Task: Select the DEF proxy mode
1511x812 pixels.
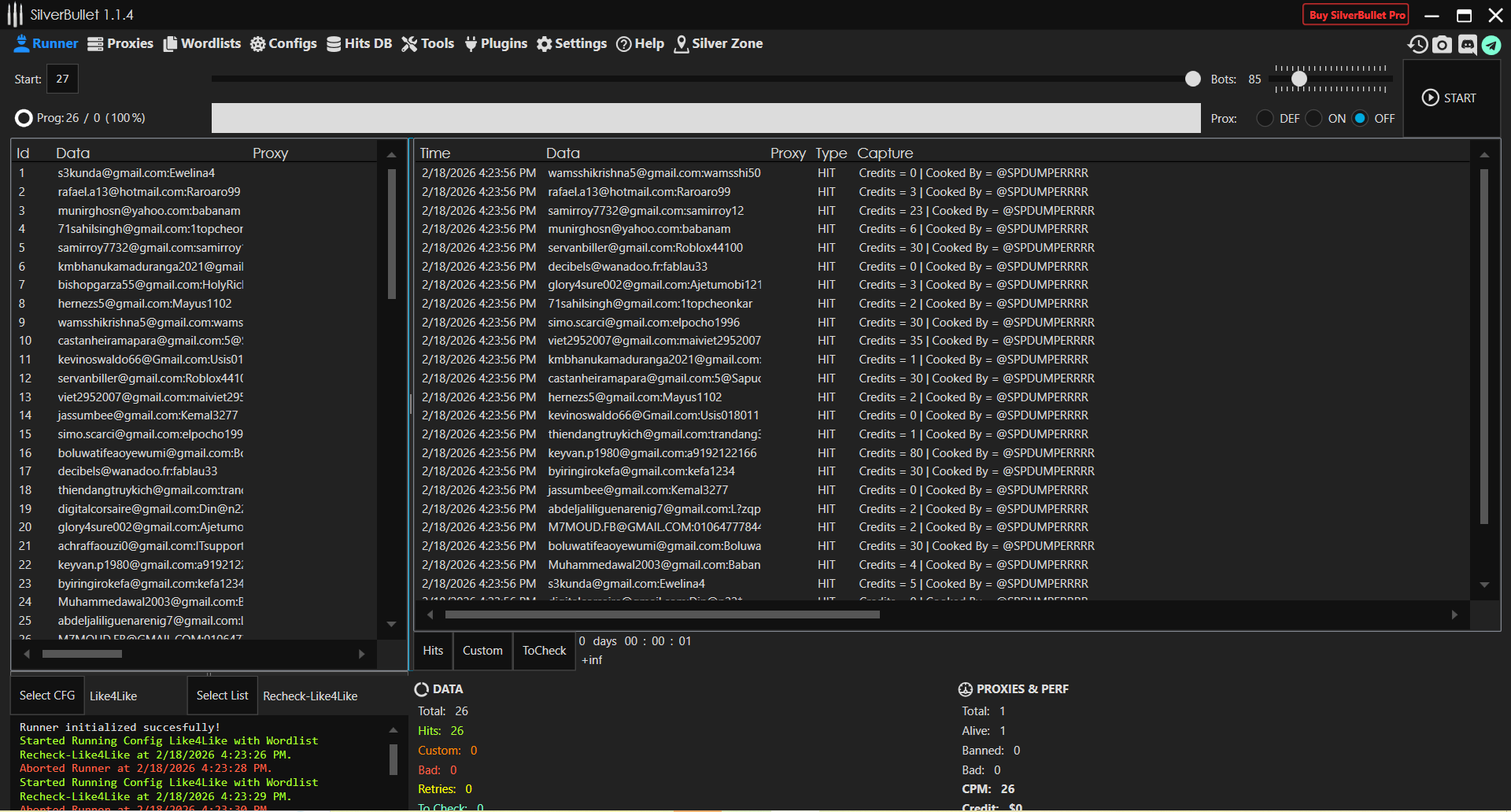Action: [x=1265, y=118]
